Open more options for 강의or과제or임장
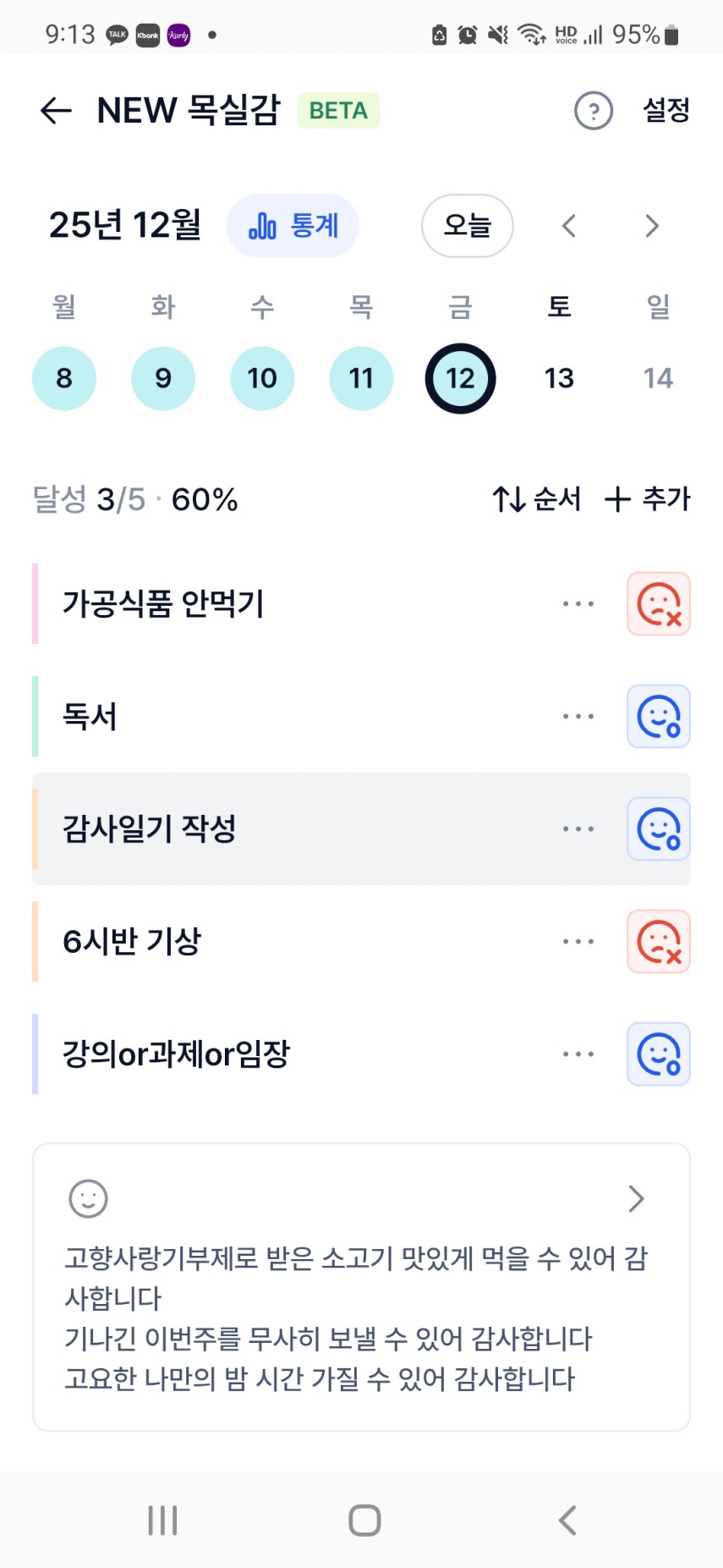723x1568 pixels. [578, 1054]
